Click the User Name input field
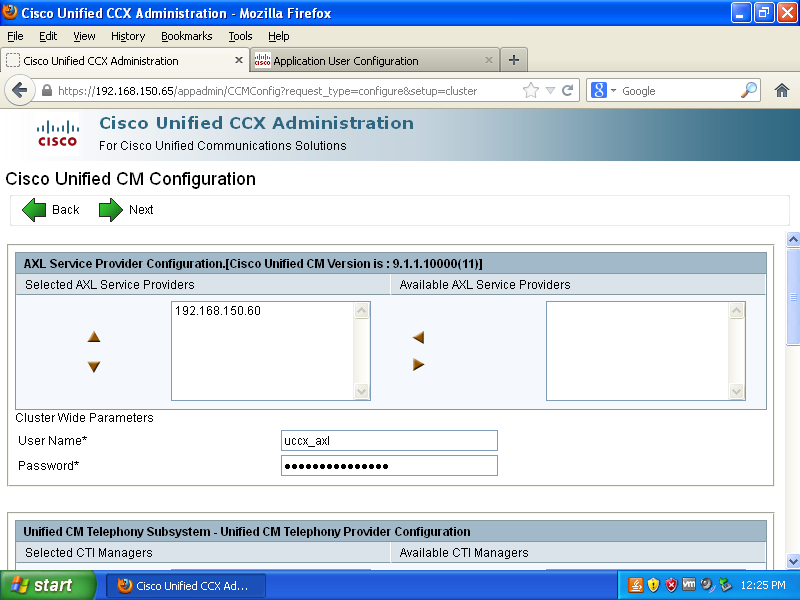800x600 pixels. (x=389, y=440)
